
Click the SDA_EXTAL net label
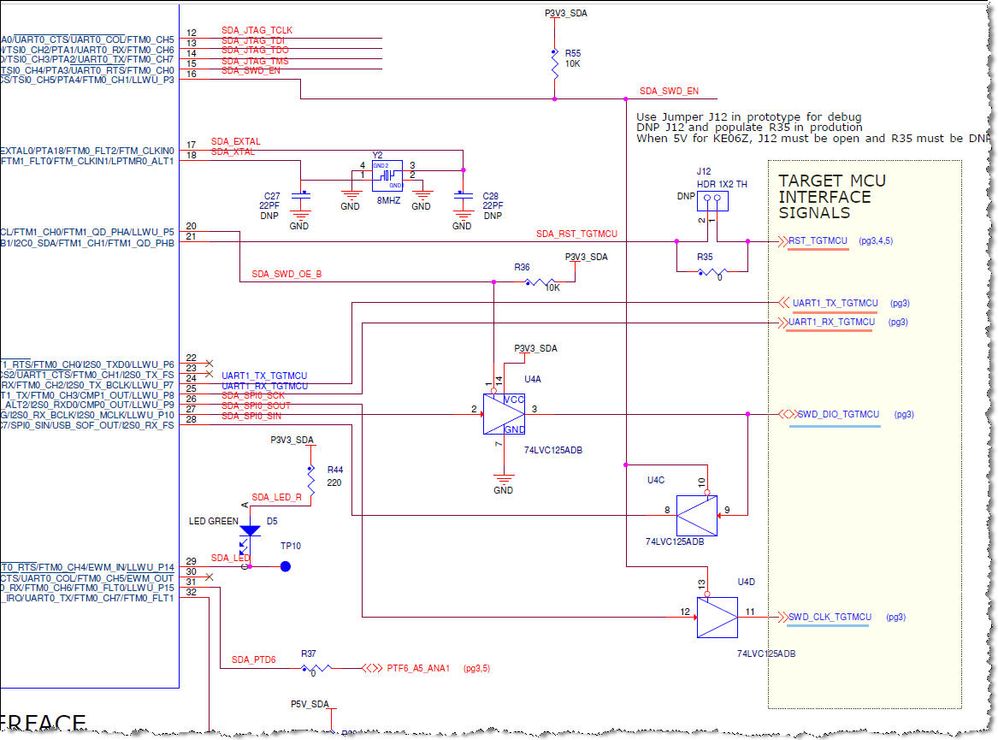(x=235, y=141)
